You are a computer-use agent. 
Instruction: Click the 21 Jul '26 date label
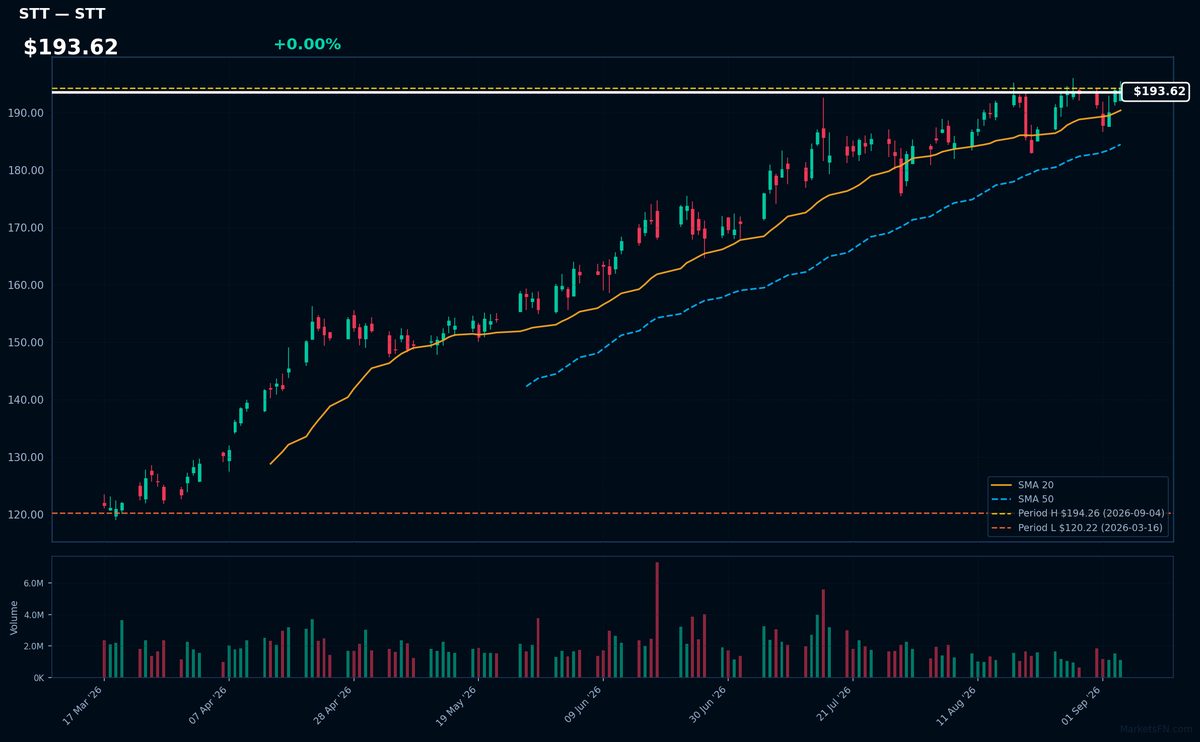pyautogui.click(x=831, y=706)
